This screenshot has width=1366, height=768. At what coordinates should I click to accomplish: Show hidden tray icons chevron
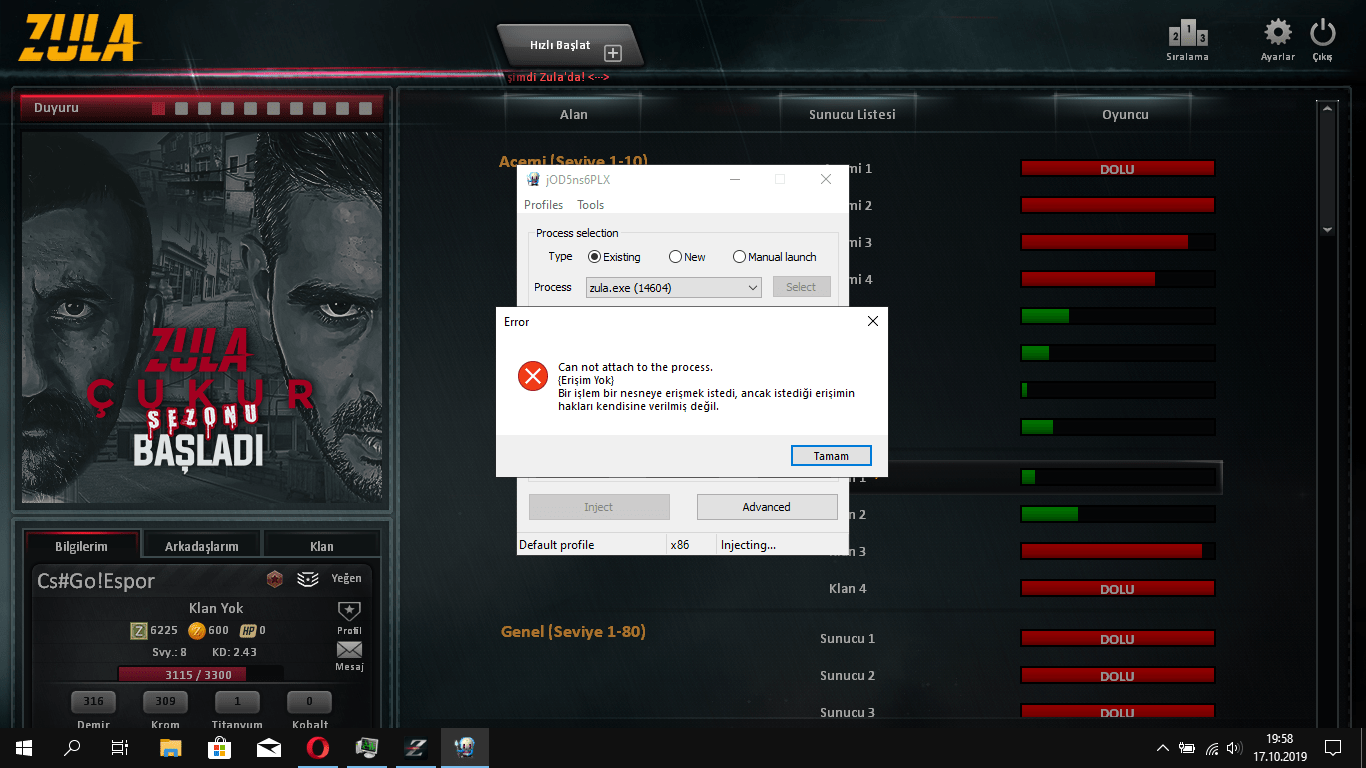pyautogui.click(x=1162, y=748)
